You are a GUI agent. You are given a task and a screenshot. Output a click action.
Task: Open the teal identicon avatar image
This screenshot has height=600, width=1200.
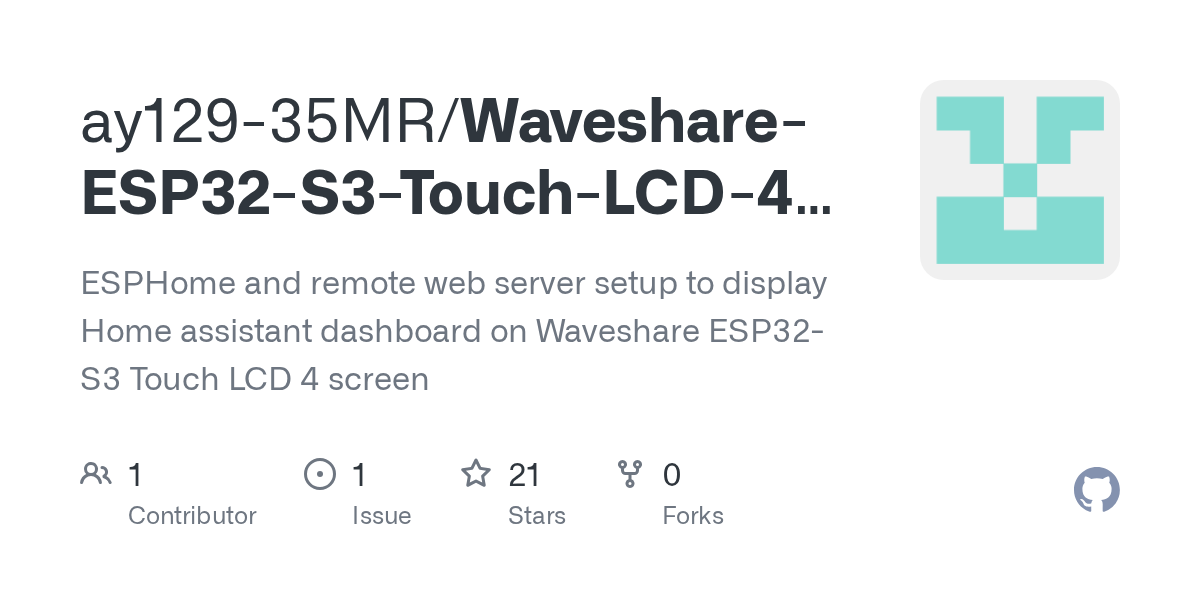pos(1019,180)
